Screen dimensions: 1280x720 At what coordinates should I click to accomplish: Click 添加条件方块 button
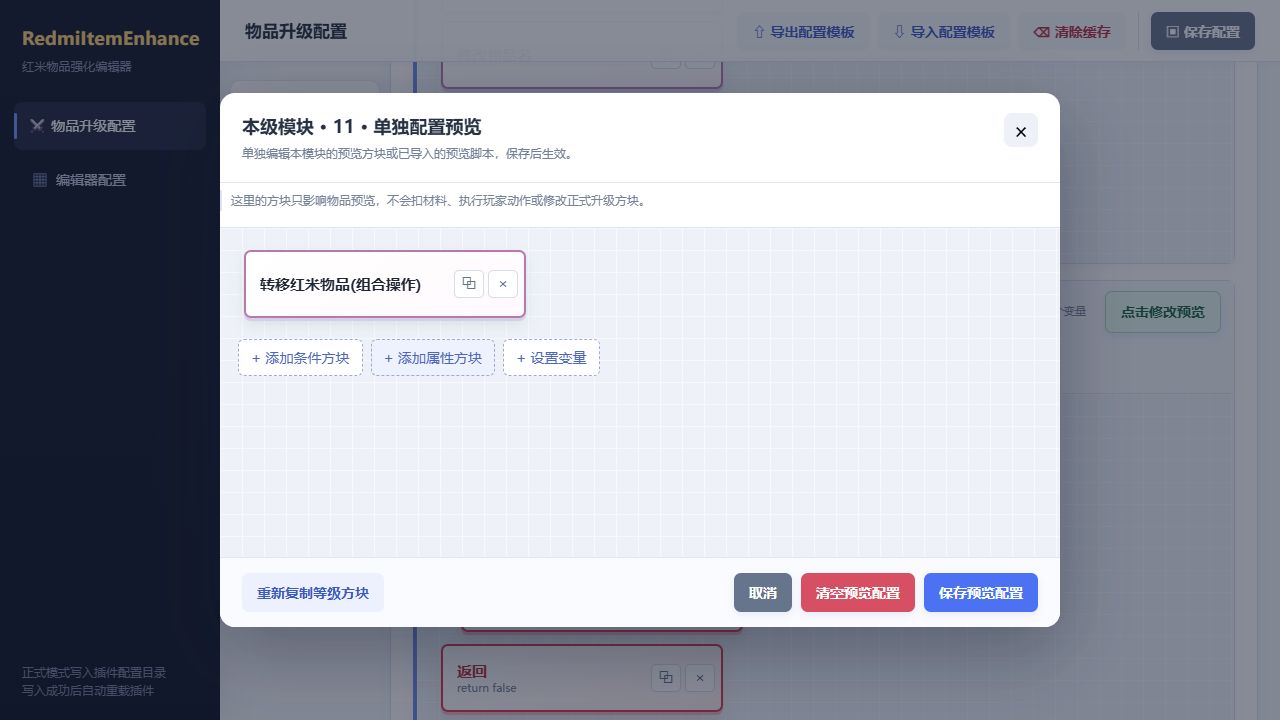tap(300, 358)
